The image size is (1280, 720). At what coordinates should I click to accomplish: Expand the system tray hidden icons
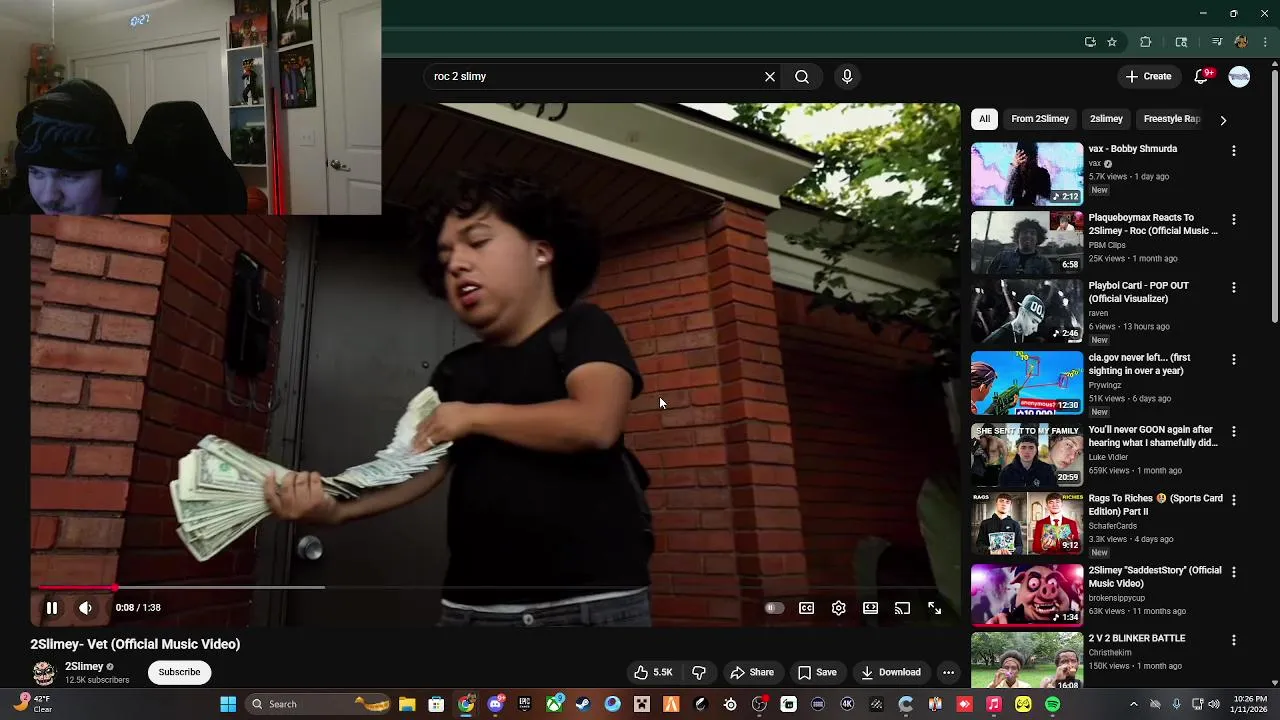click(1133, 704)
